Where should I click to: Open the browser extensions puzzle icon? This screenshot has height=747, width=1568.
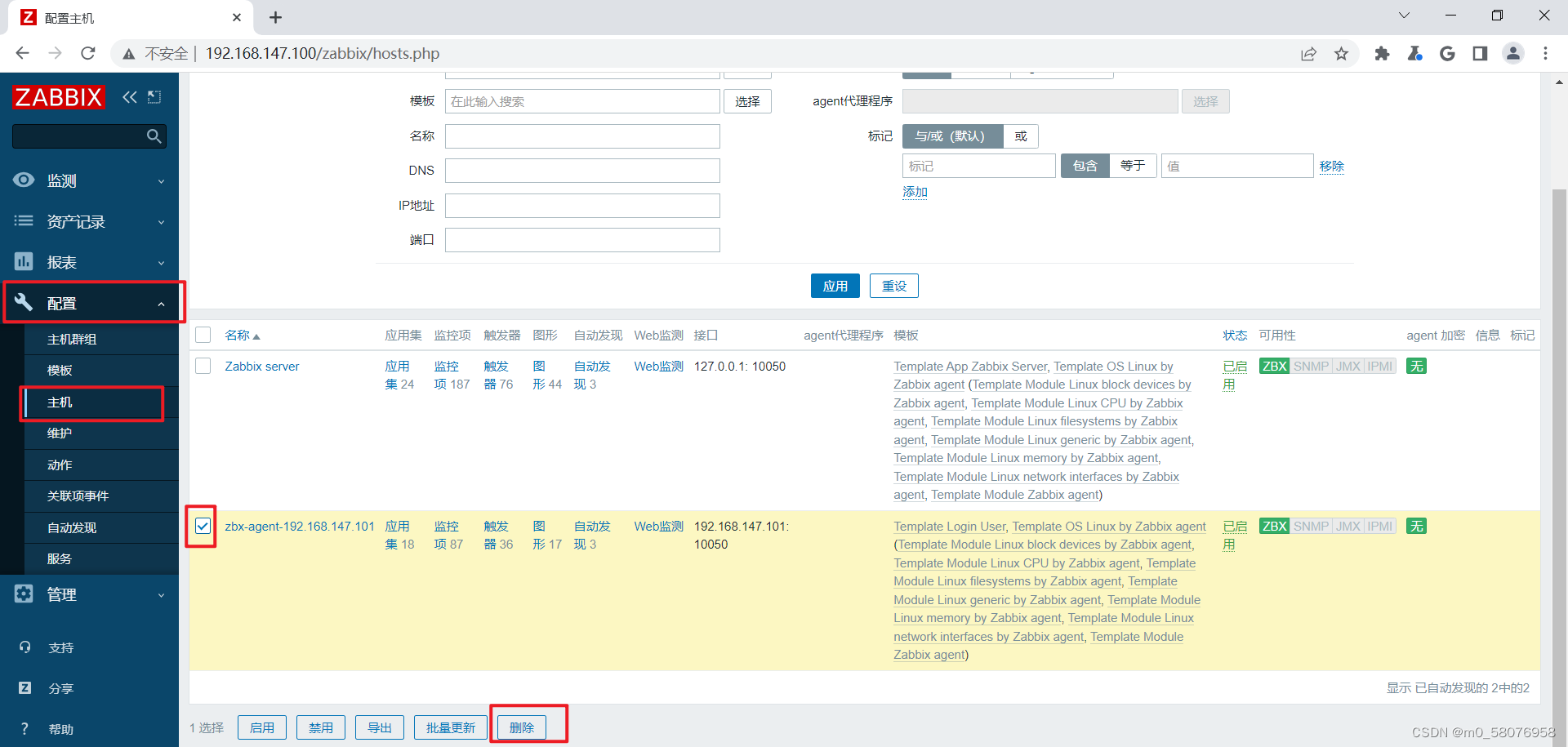pyautogui.click(x=1382, y=53)
